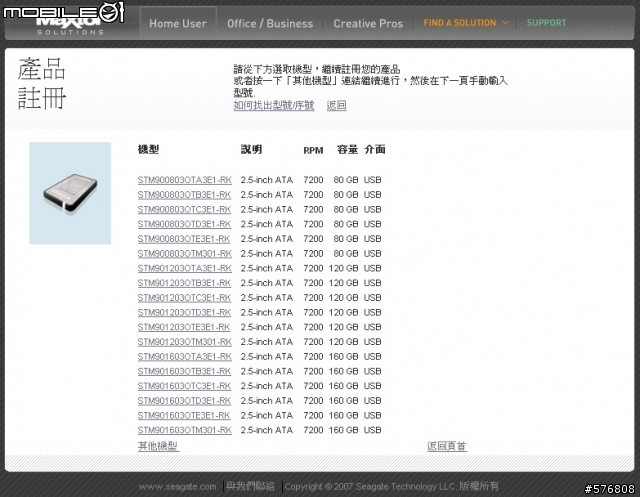Screen dimensions: 640x497
Task: Choose model STM901203OTC3E1-RK
Action: [184, 297]
